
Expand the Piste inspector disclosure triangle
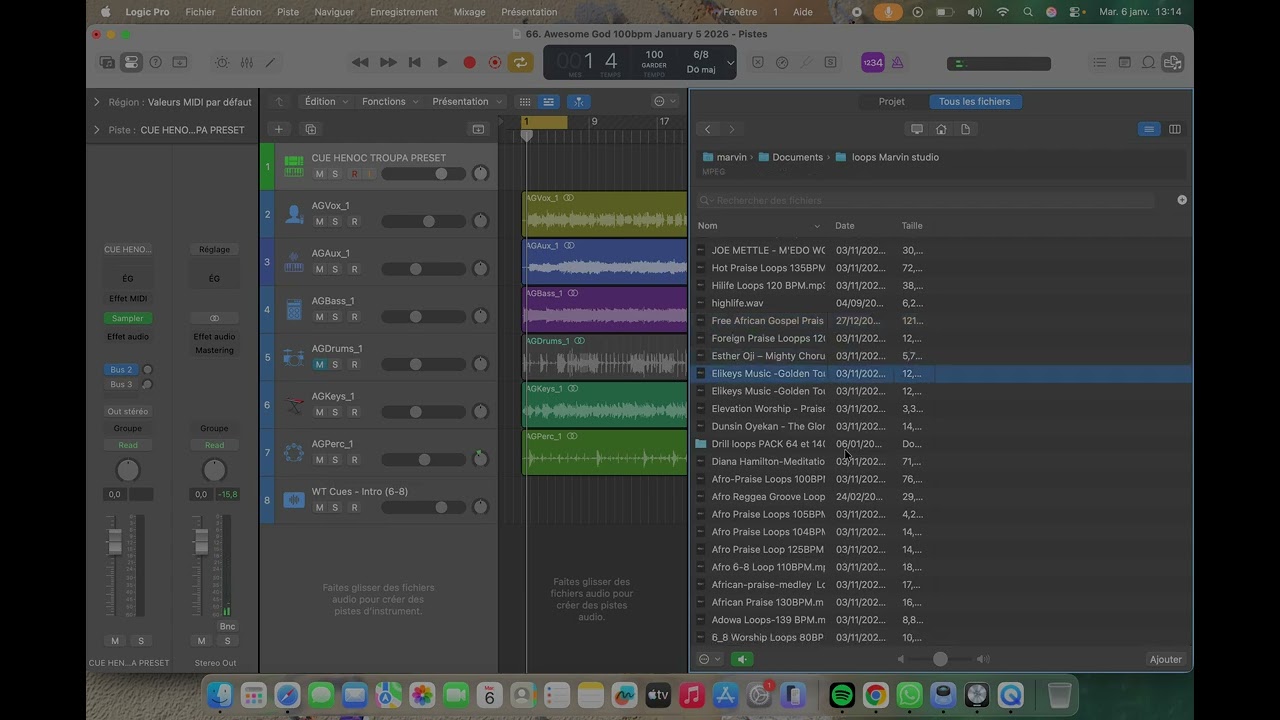pyautogui.click(x=97, y=130)
